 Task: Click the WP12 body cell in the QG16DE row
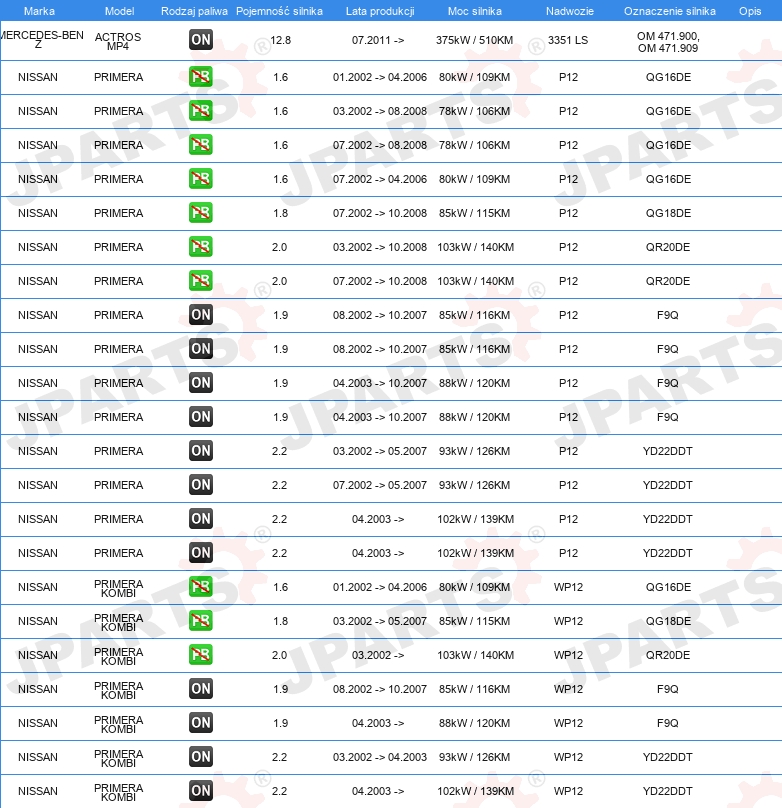568,587
